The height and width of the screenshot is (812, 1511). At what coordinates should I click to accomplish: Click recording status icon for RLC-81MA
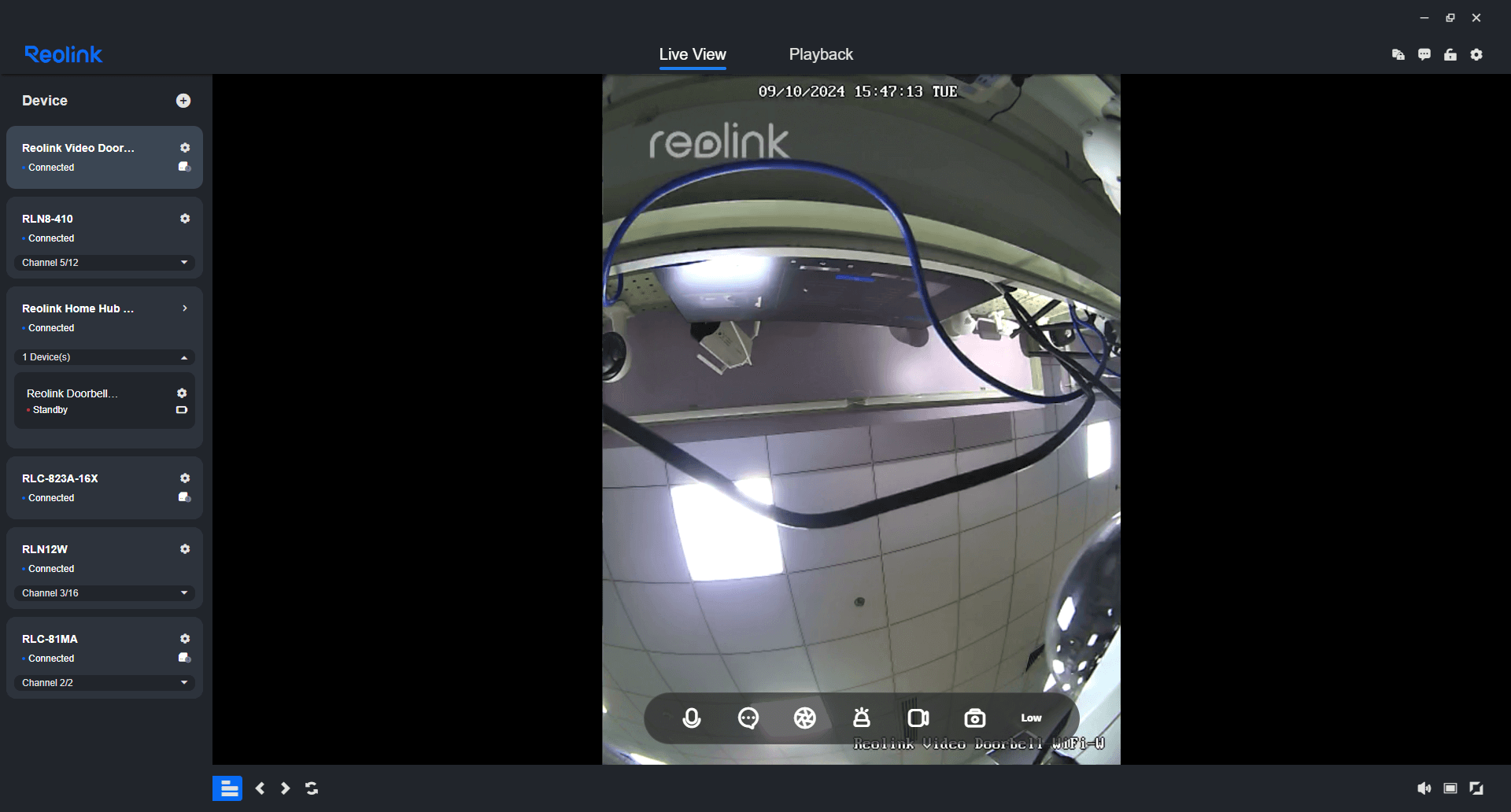click(x=185, y=658)
